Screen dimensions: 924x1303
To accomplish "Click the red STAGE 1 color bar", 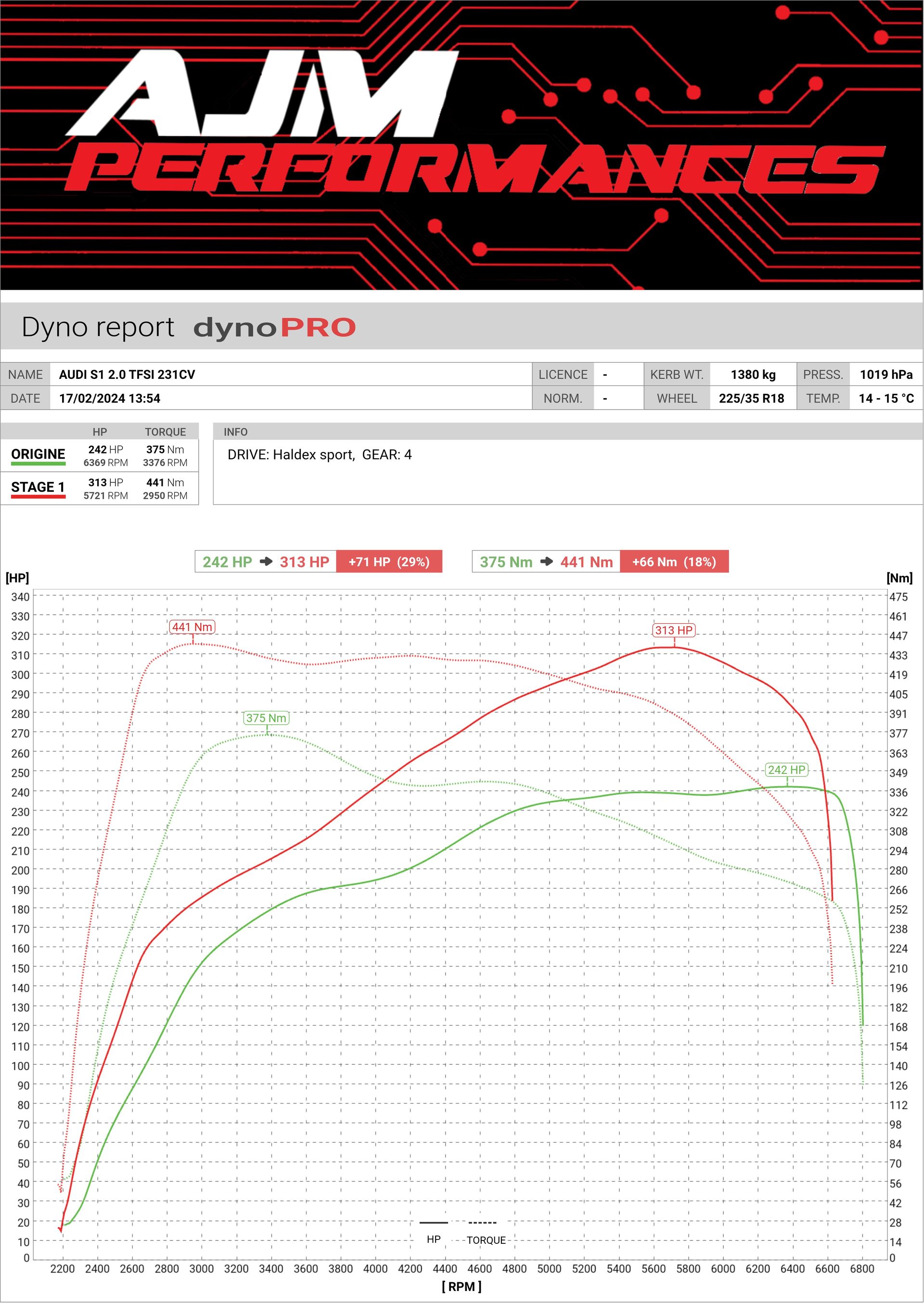I will tap(38, 497).
